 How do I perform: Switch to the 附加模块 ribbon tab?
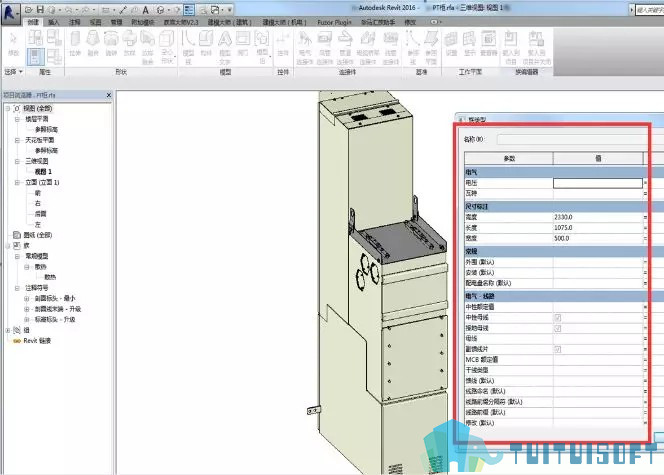pyautogui.click(x=143, y=22)
